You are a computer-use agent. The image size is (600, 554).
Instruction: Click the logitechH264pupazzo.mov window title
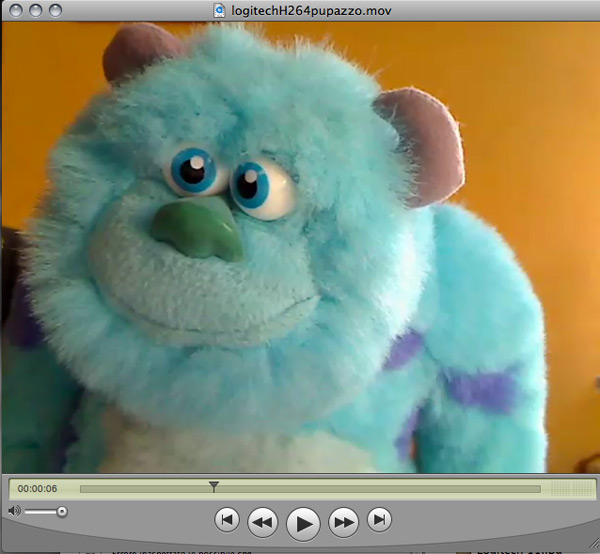(x=311, y=11)
